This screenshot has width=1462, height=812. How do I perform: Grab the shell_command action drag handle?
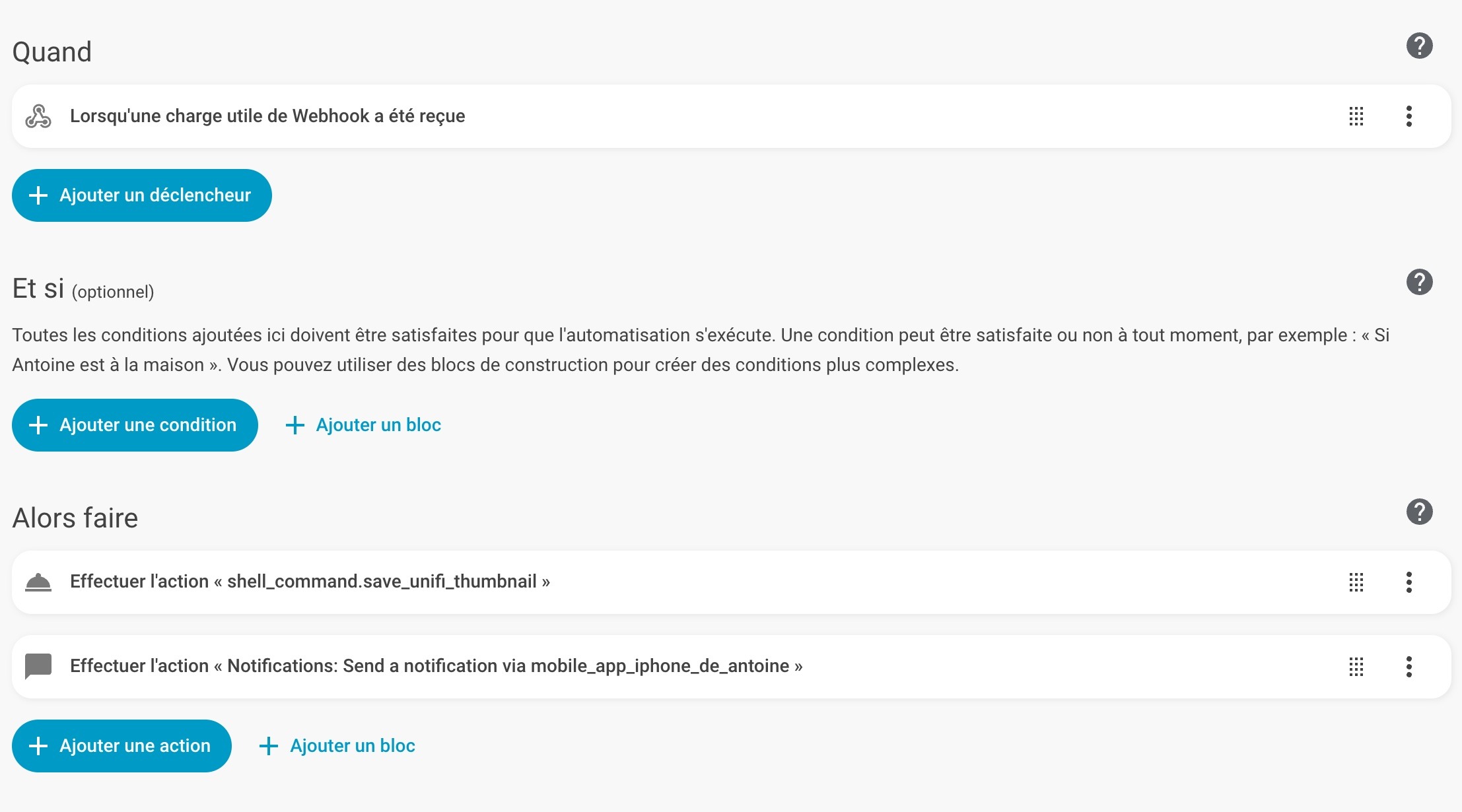pos(1356,582)
